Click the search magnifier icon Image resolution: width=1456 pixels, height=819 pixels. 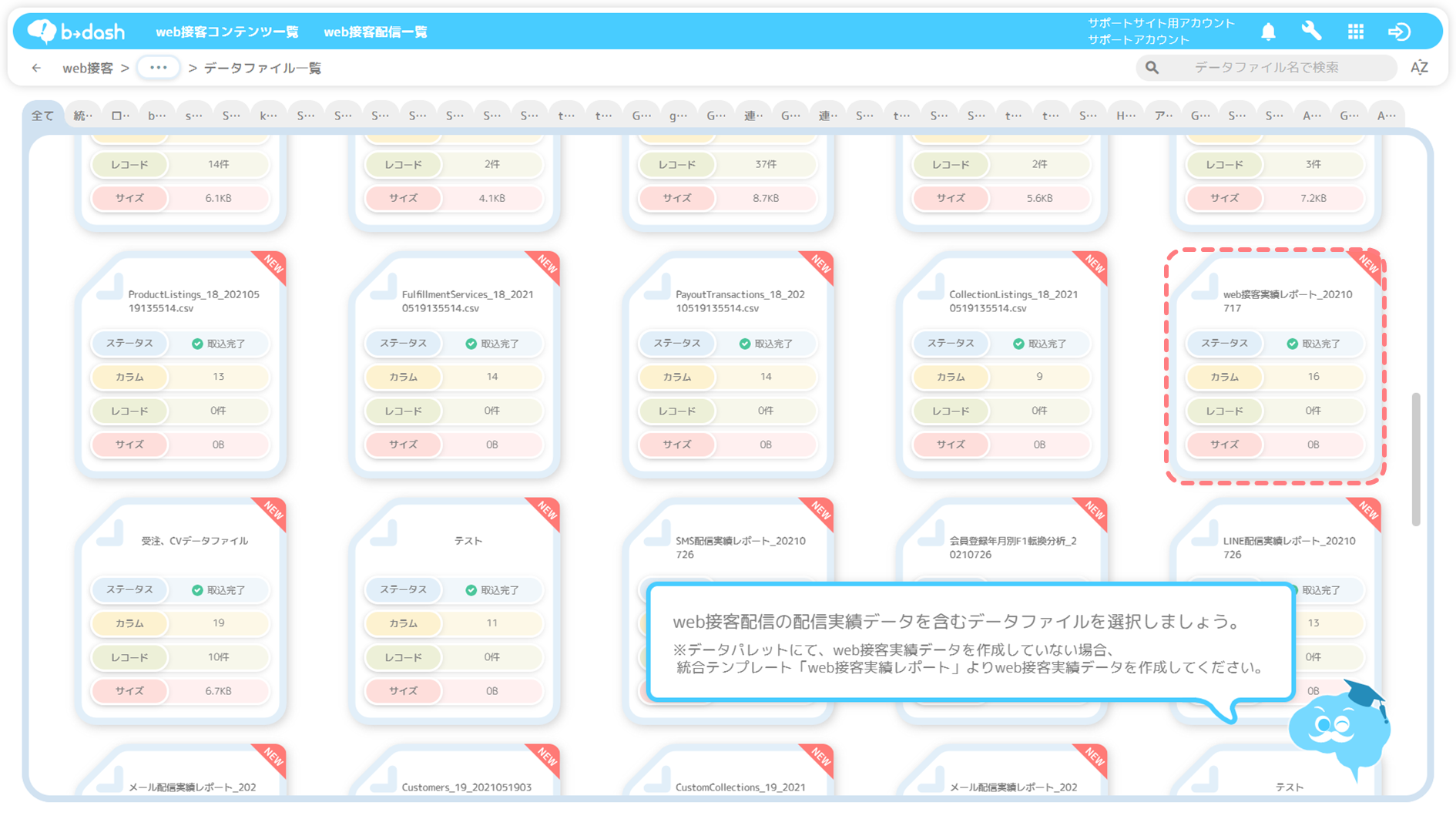click(x=1152, y=68)
